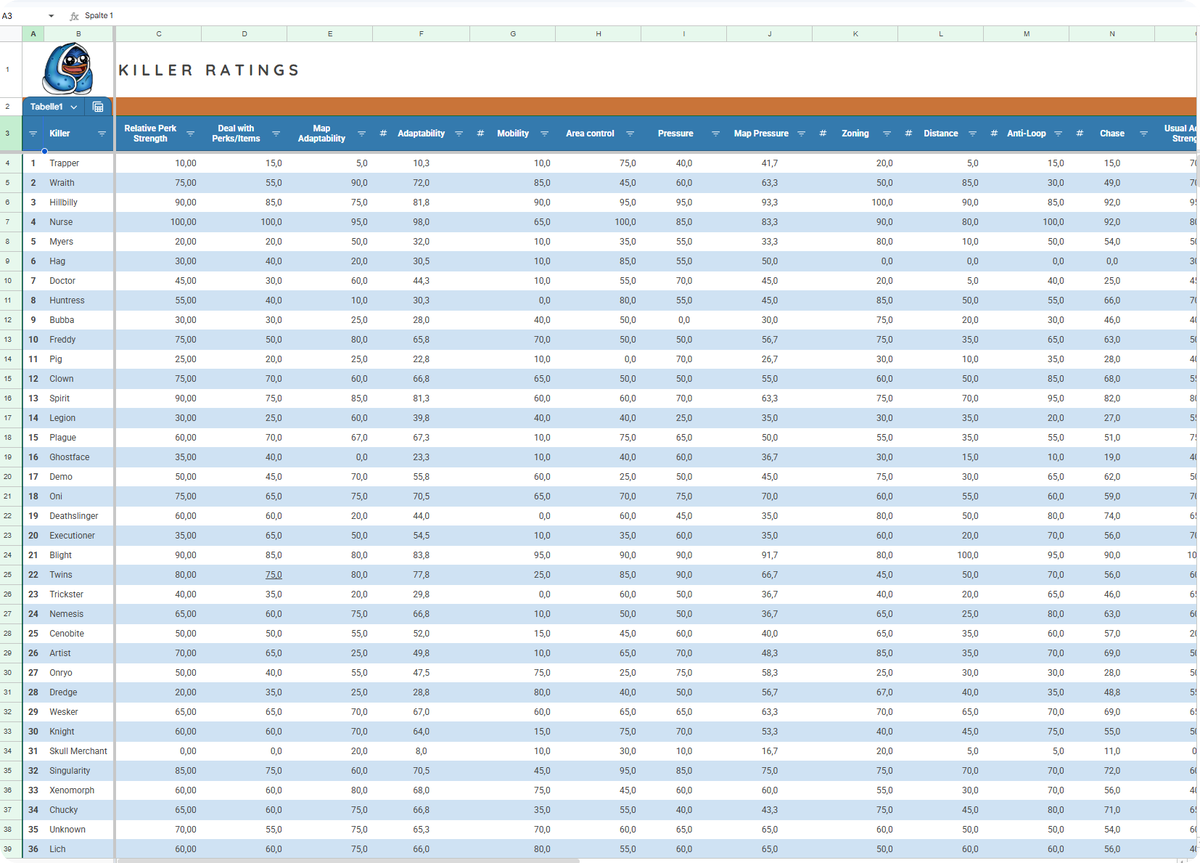Open the table options calculator icon beside Tabelle1

coord(98,107)
